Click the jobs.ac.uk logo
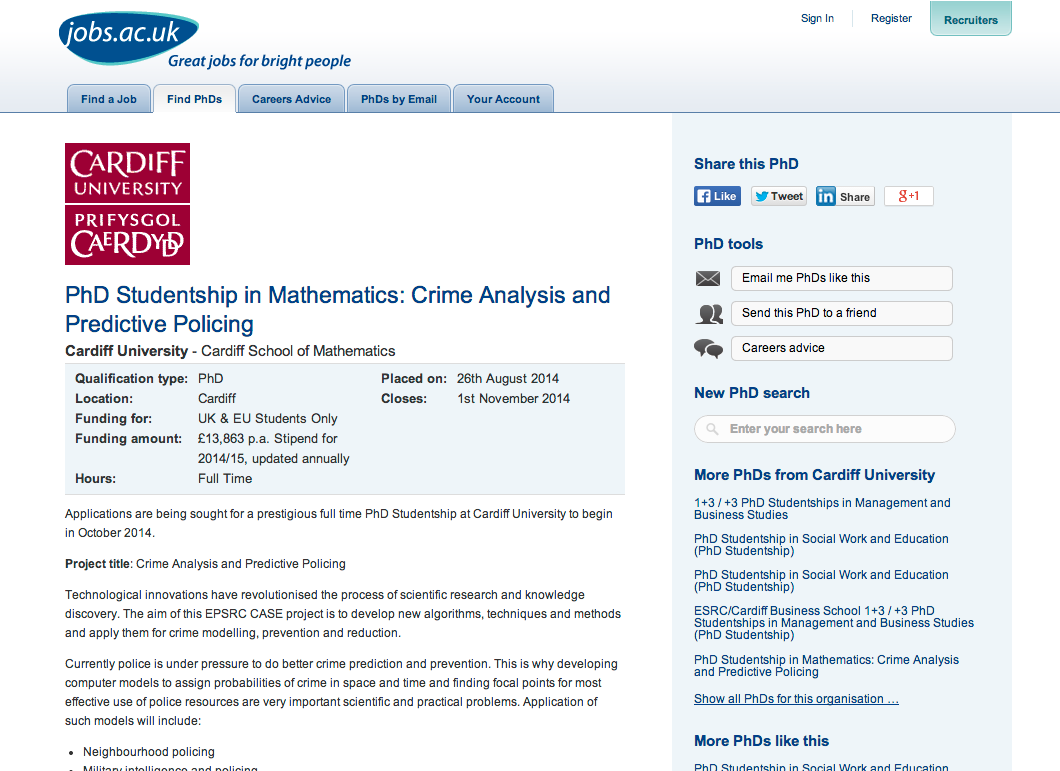The width and height of the screenshot is (1060, 771). pos(129,37)
